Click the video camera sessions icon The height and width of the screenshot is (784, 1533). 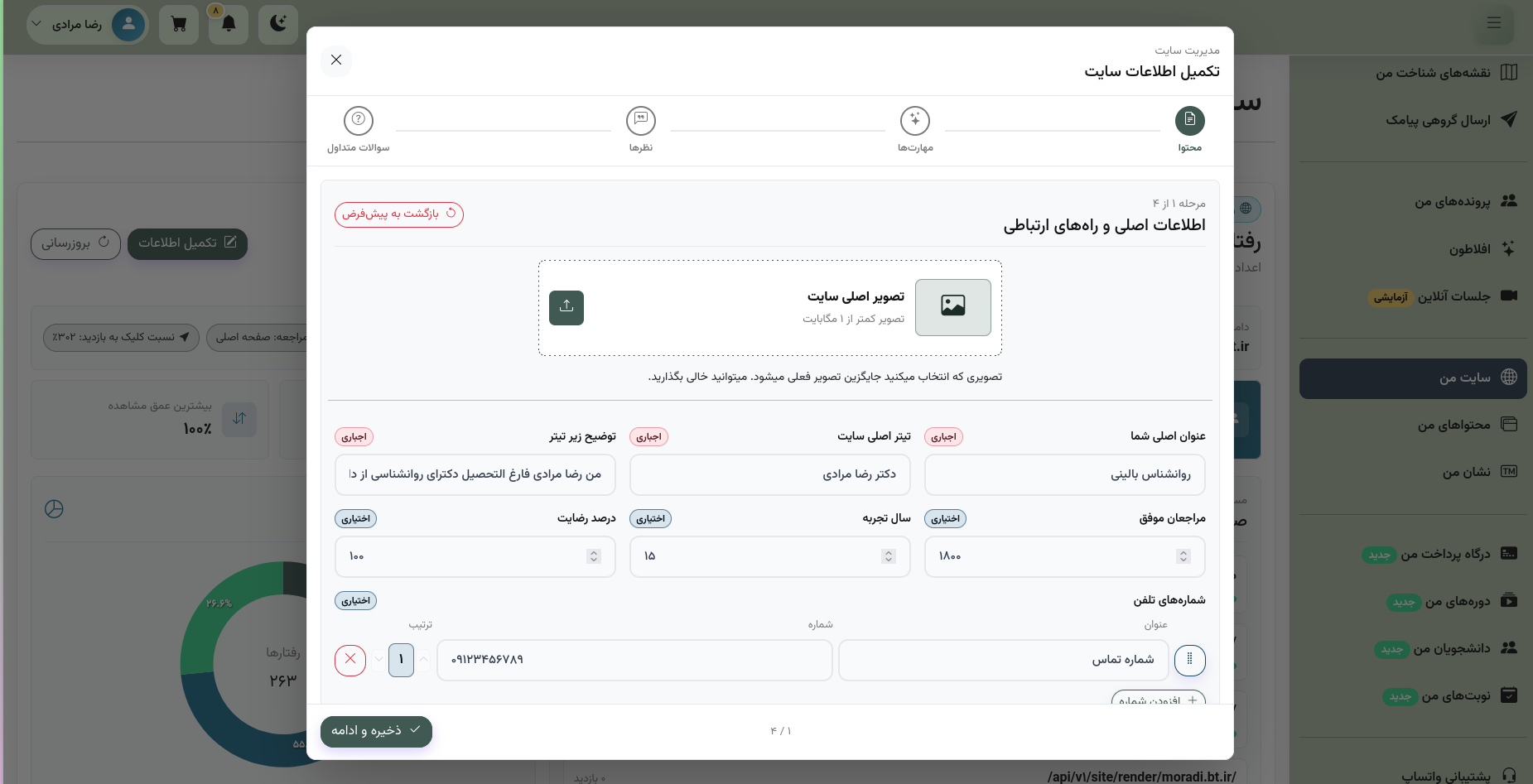pos(1509,296)
